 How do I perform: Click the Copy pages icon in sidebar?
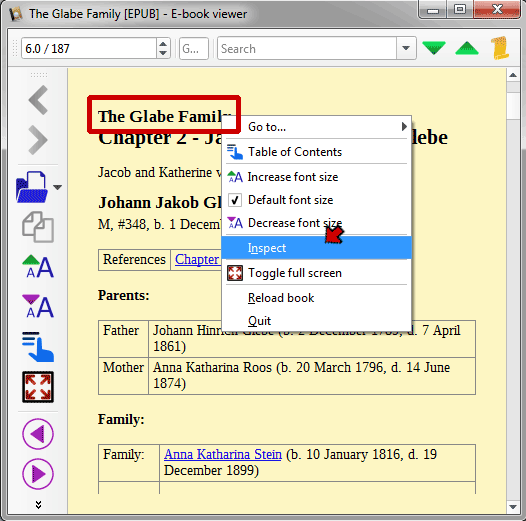(x=38, y=227)
